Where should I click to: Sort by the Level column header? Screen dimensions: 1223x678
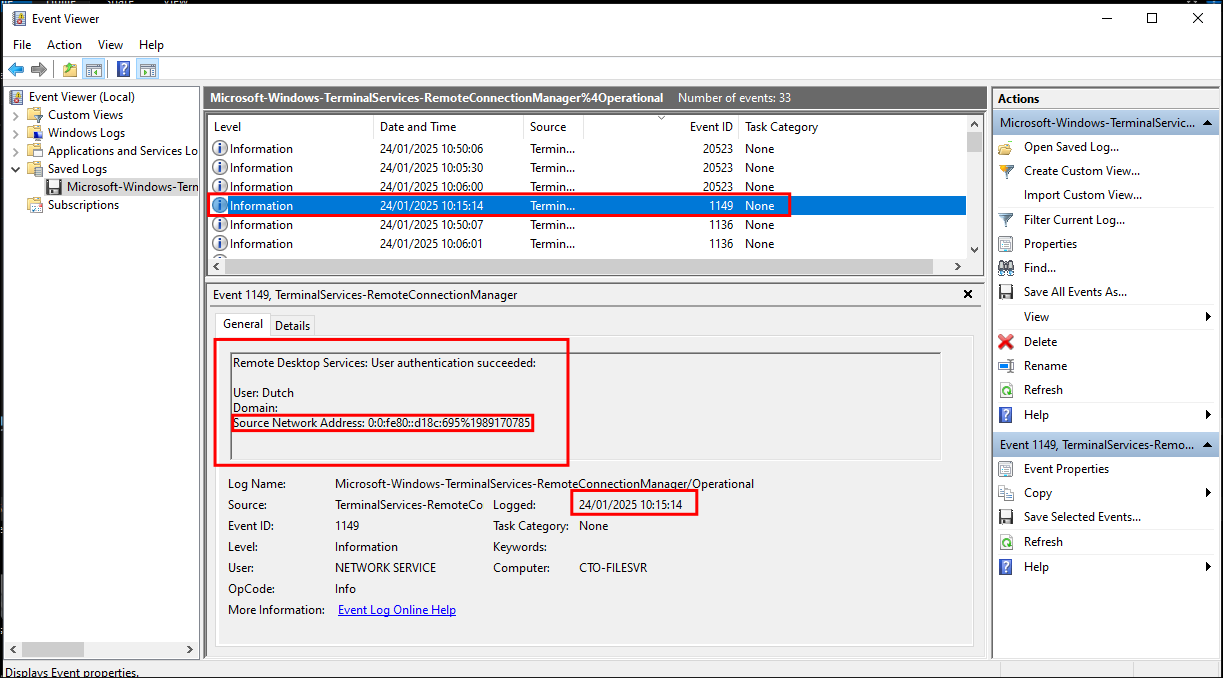tap(291, 127)
